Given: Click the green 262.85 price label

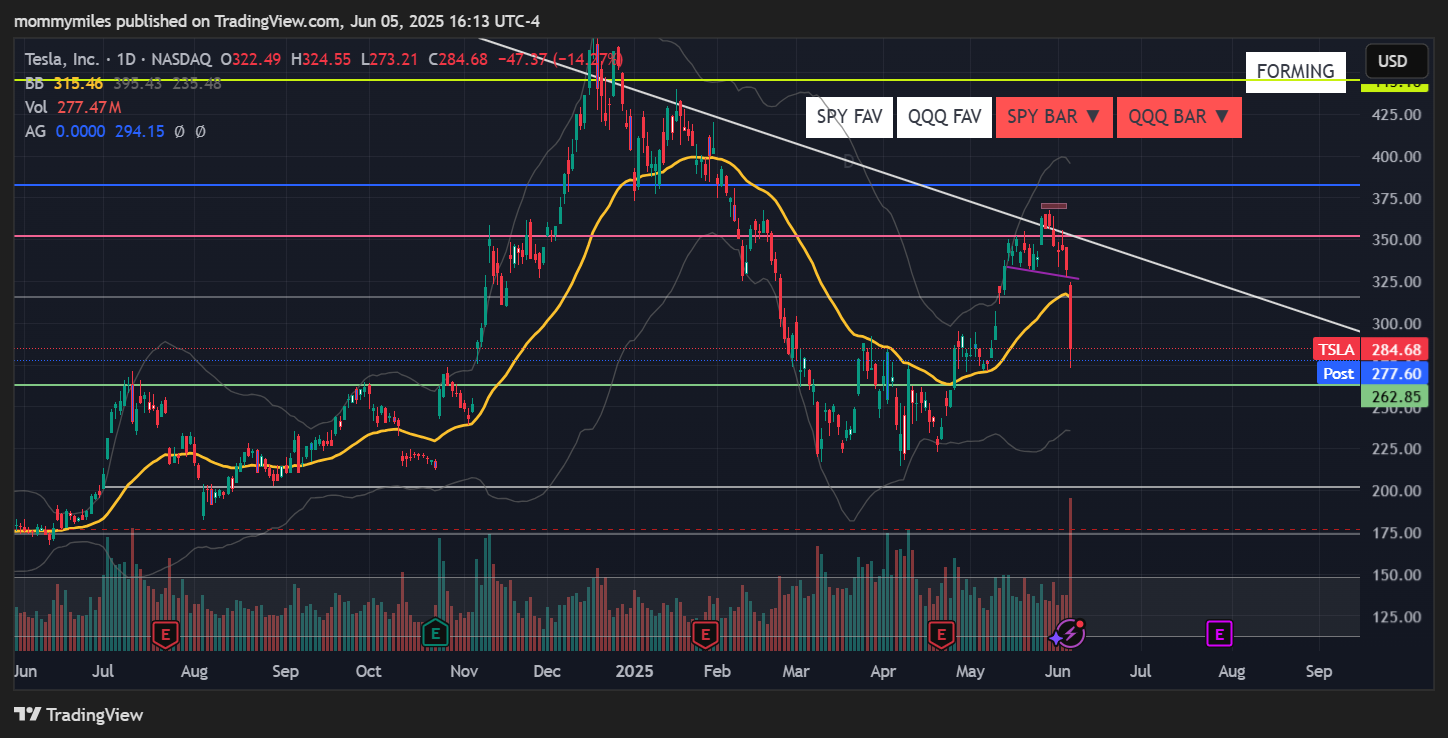Looking at the screenshot, I should (1396, 396).
